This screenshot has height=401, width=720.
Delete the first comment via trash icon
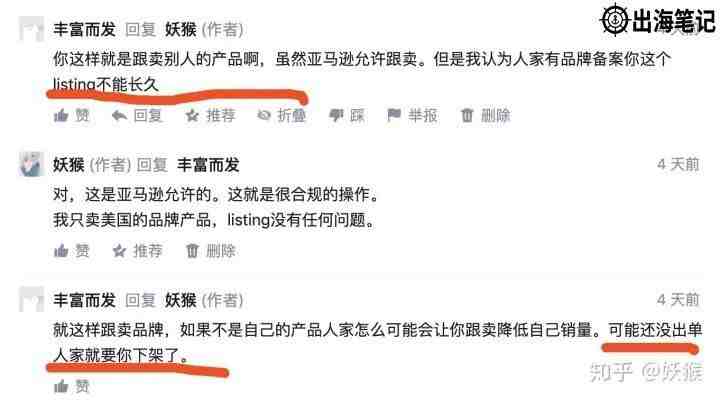467,115
